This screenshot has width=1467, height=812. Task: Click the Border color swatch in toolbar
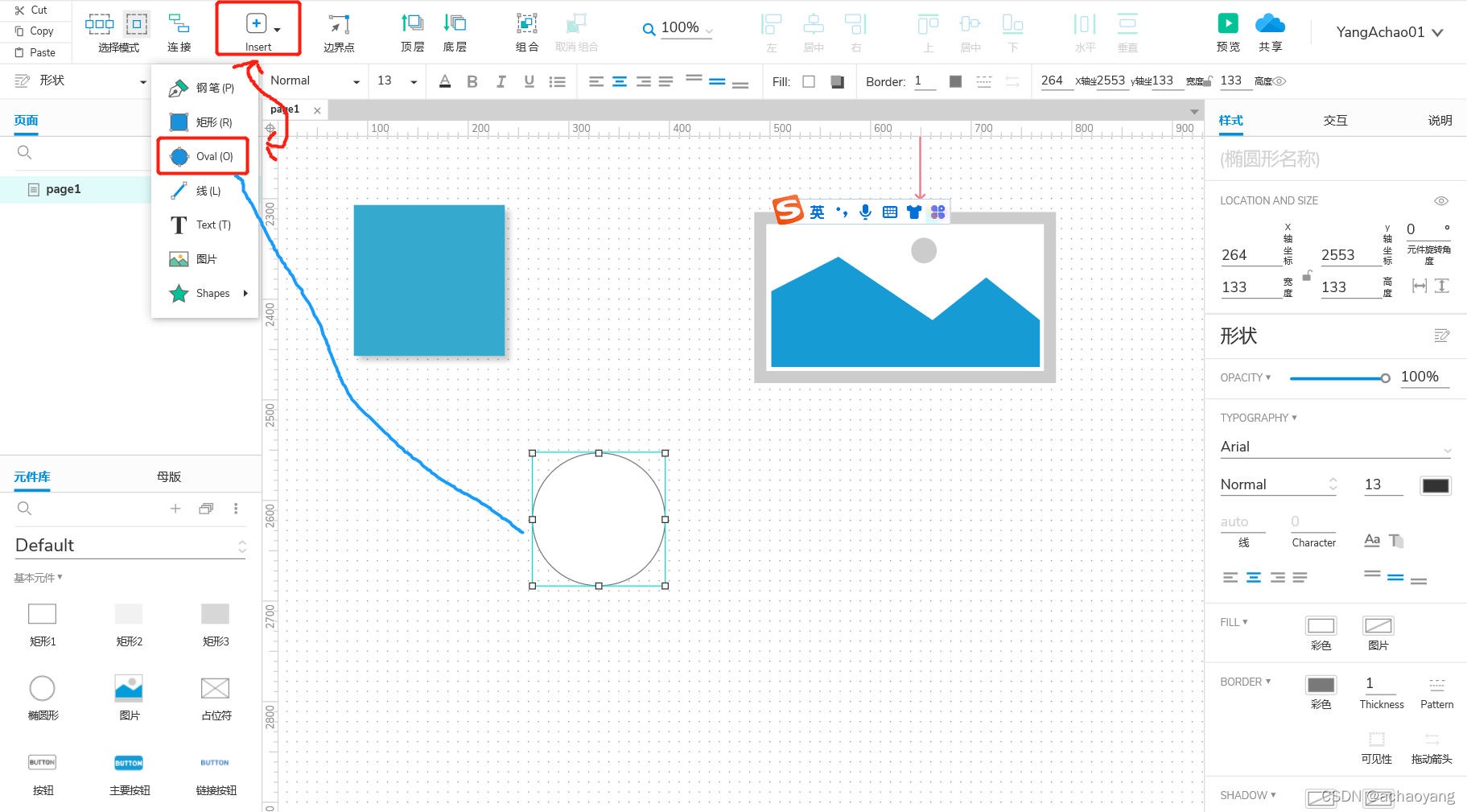pyautogui.click(x=955, y=81)
